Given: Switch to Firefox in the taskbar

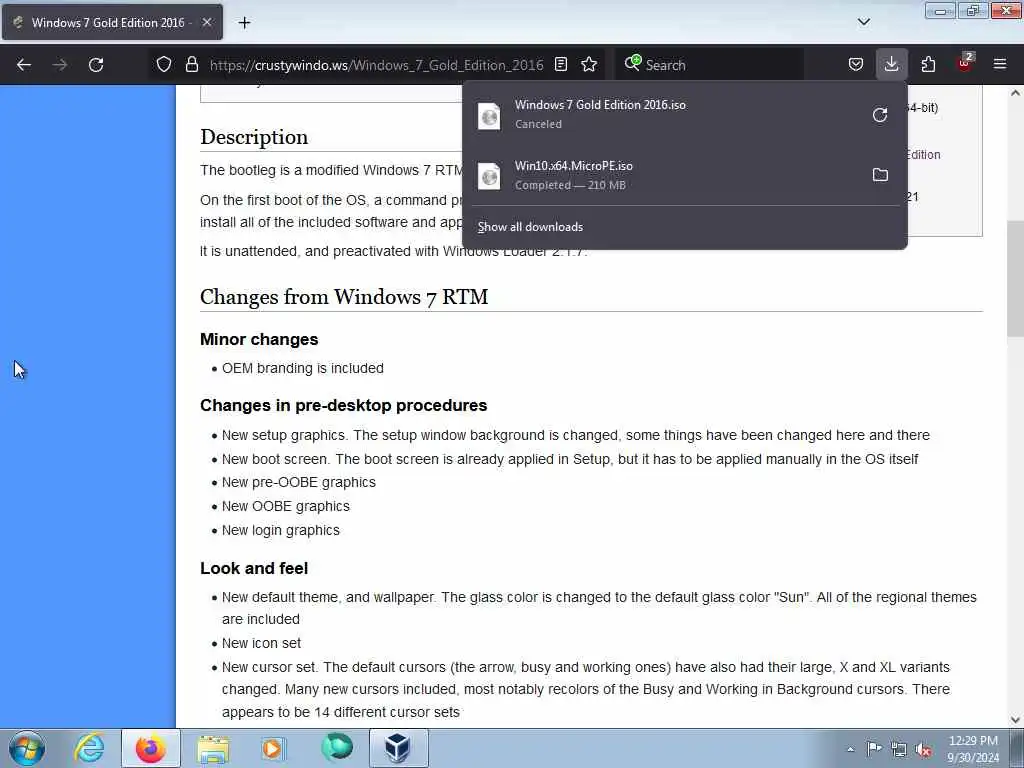Looking at the screenshot, I should pos(150,748).
